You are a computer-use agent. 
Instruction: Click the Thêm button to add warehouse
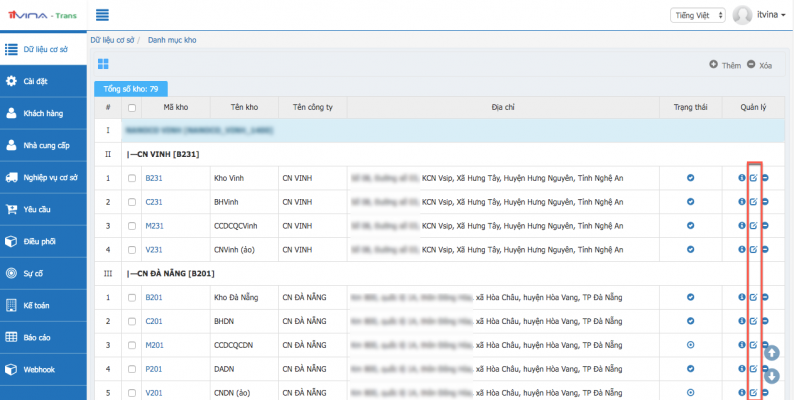tap(725, 65)
